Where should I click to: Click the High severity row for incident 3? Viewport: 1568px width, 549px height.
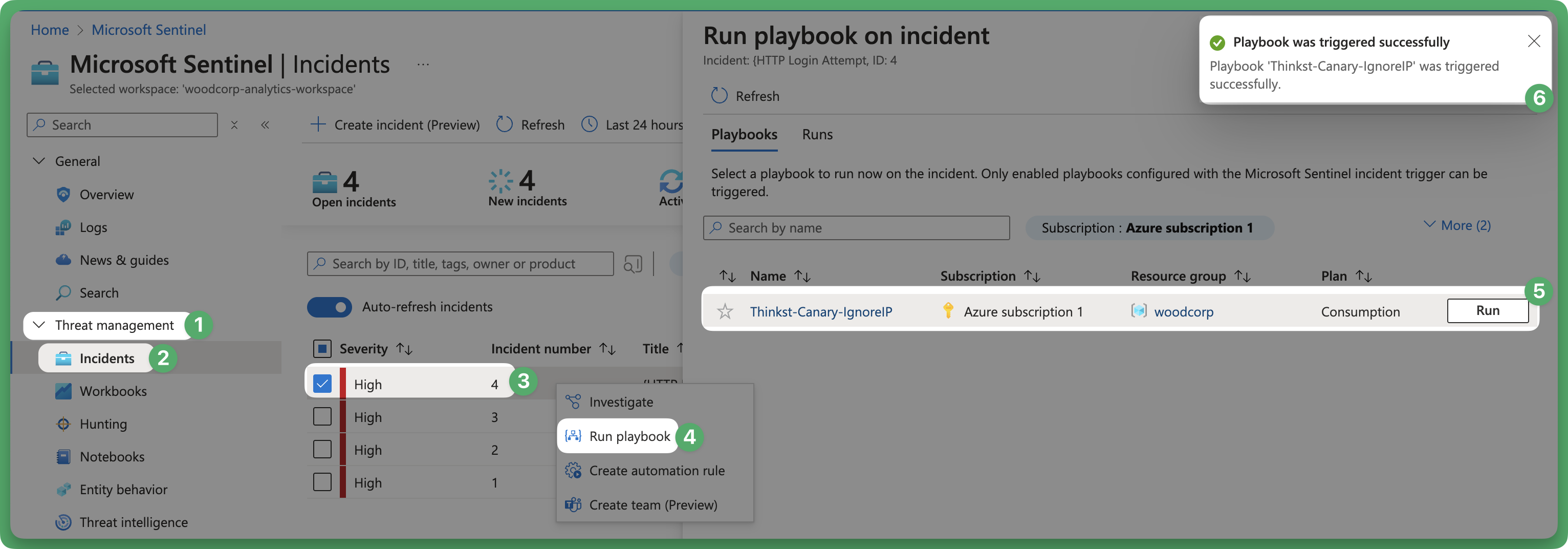tap(367, 417)
